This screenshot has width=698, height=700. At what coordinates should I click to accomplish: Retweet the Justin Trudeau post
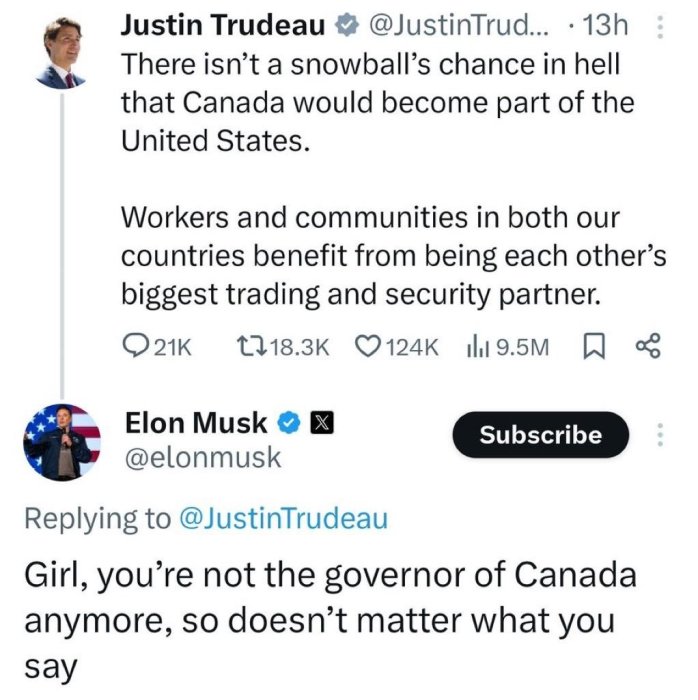pos(250,346)
